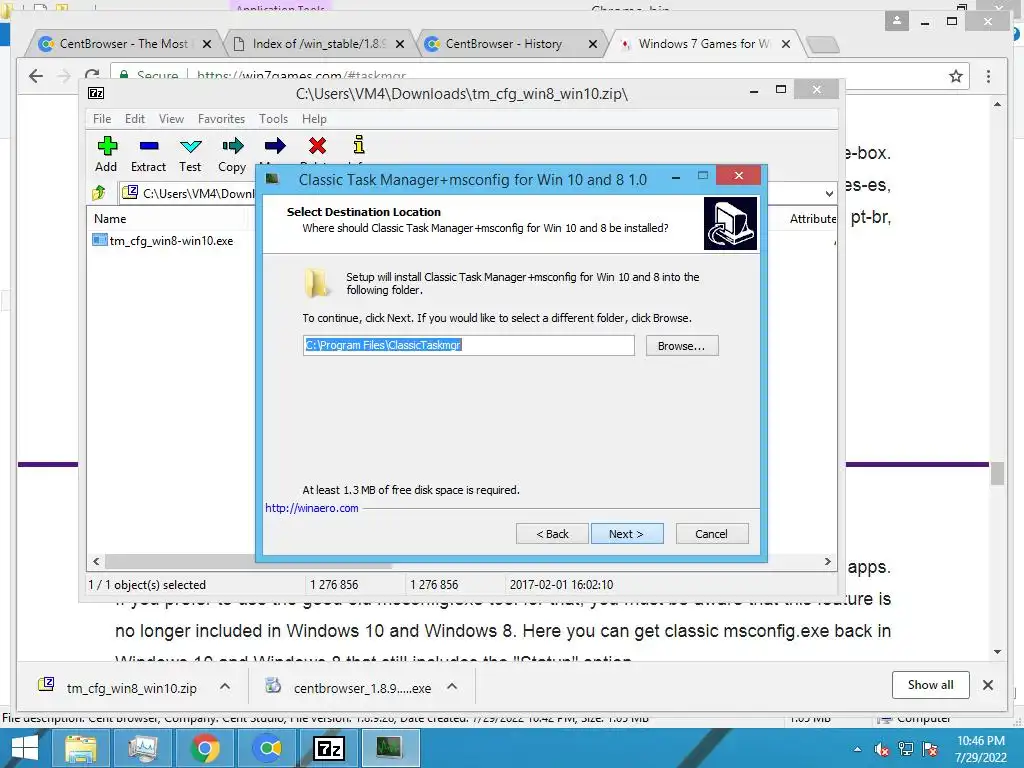Click the Test icon in 7-Zip toolbar
This screenshot has width=1024, height=768.
191,146
